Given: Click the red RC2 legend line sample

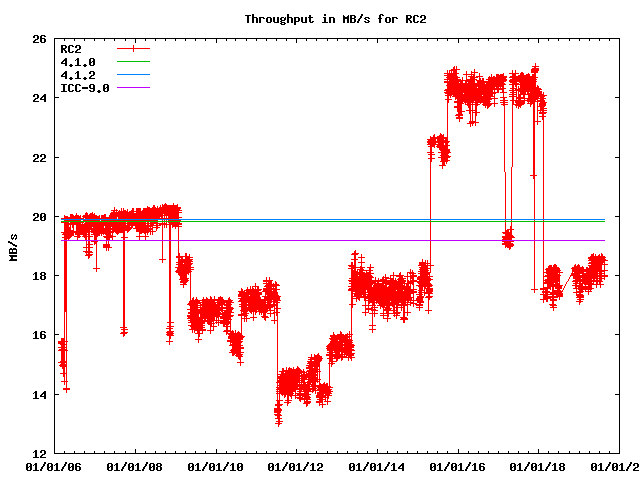Looking at the screenshot, I should tap(133, 49).
